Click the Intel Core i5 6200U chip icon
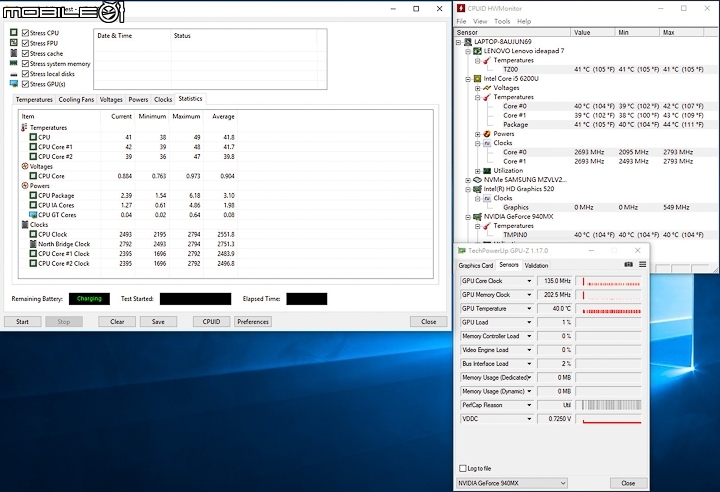This screenshot has width=720, height=492. coord(478,79)
